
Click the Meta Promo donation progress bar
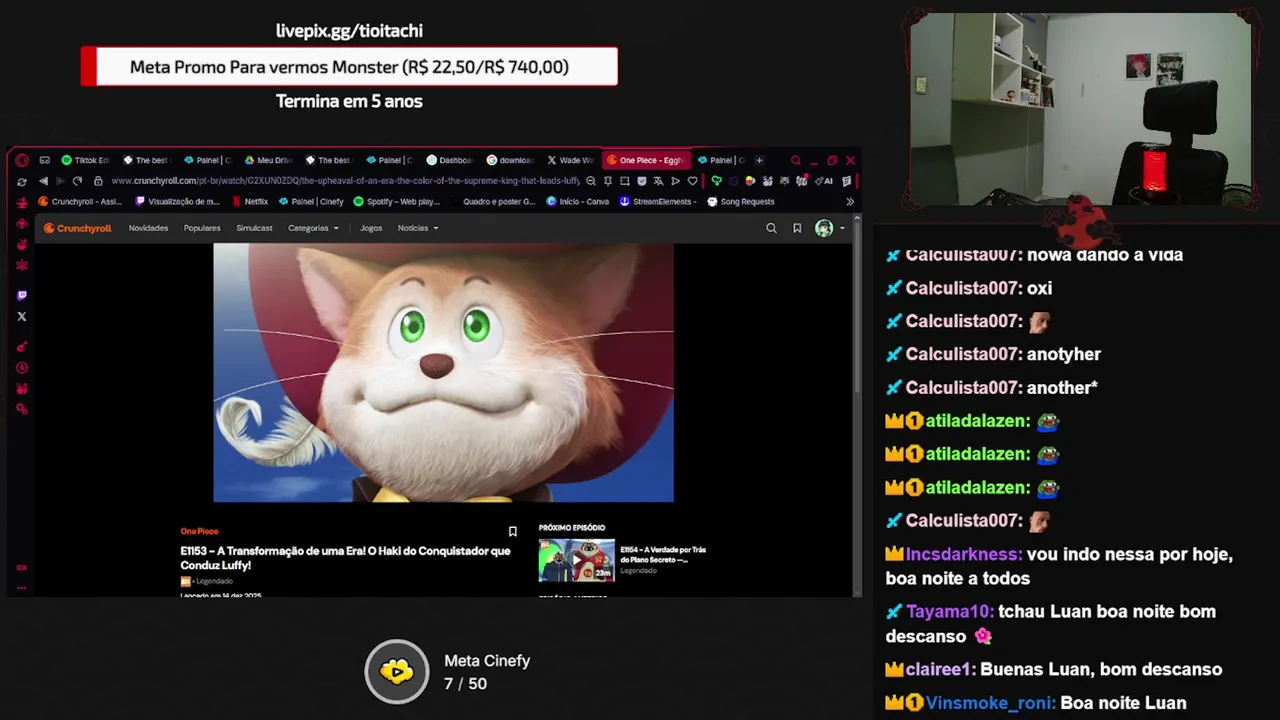349,67
